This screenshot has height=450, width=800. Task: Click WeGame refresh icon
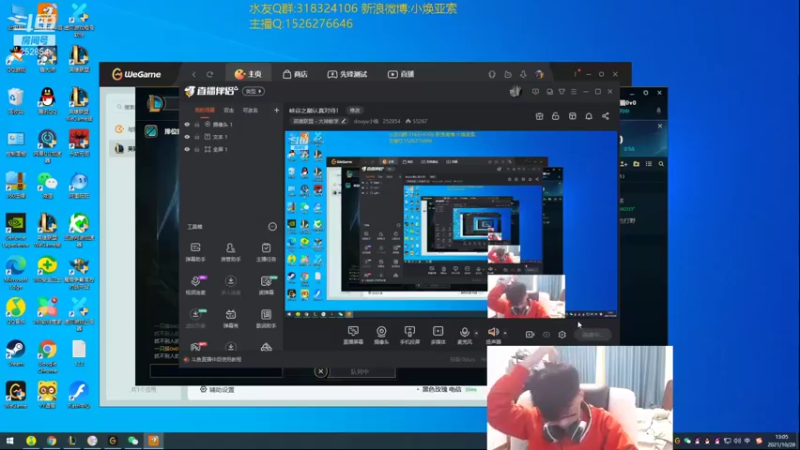[x=210, y=74]
